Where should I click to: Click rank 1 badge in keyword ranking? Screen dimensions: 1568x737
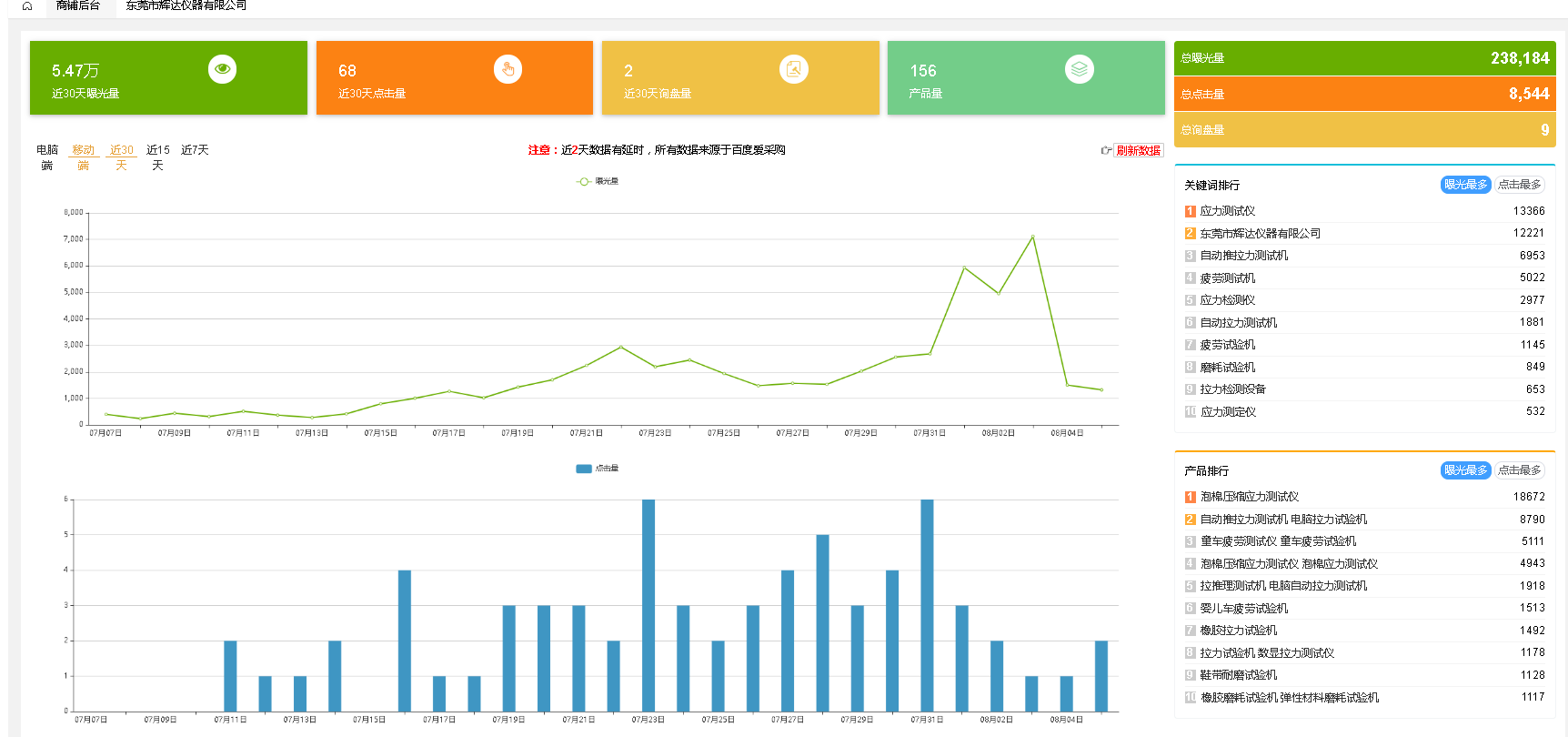click(x=1190, y=211)
